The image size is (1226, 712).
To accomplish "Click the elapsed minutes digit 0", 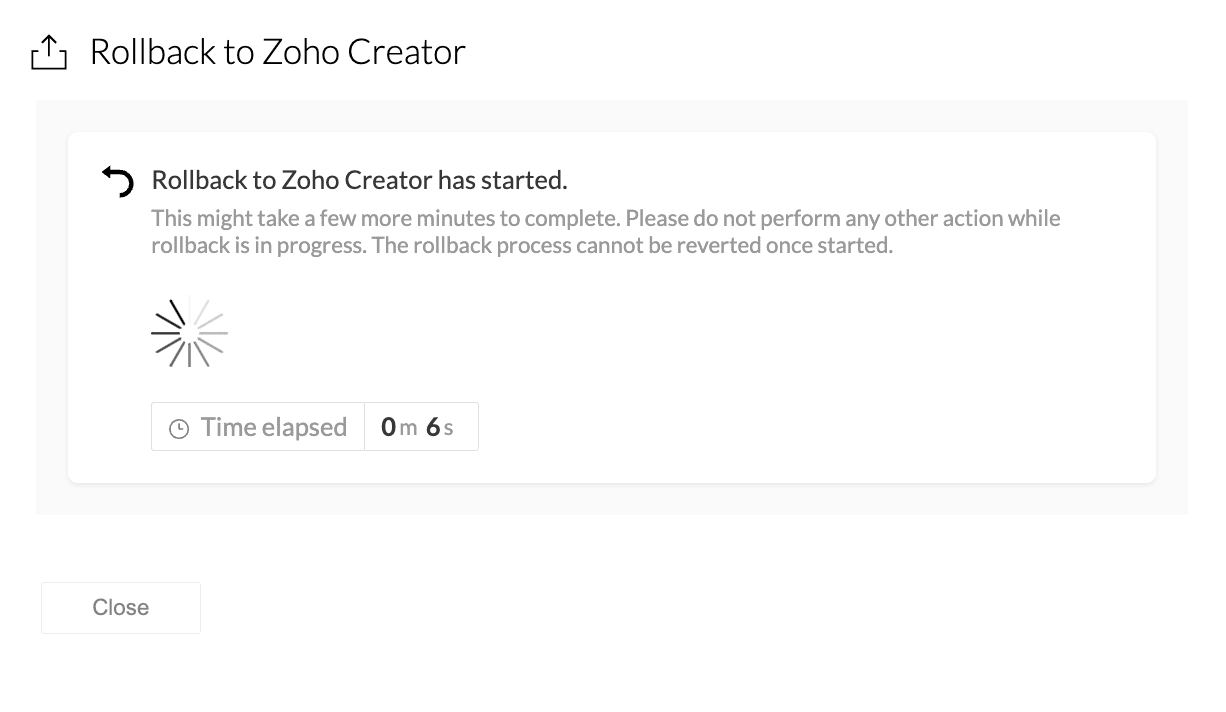I will tap(389, 427).
